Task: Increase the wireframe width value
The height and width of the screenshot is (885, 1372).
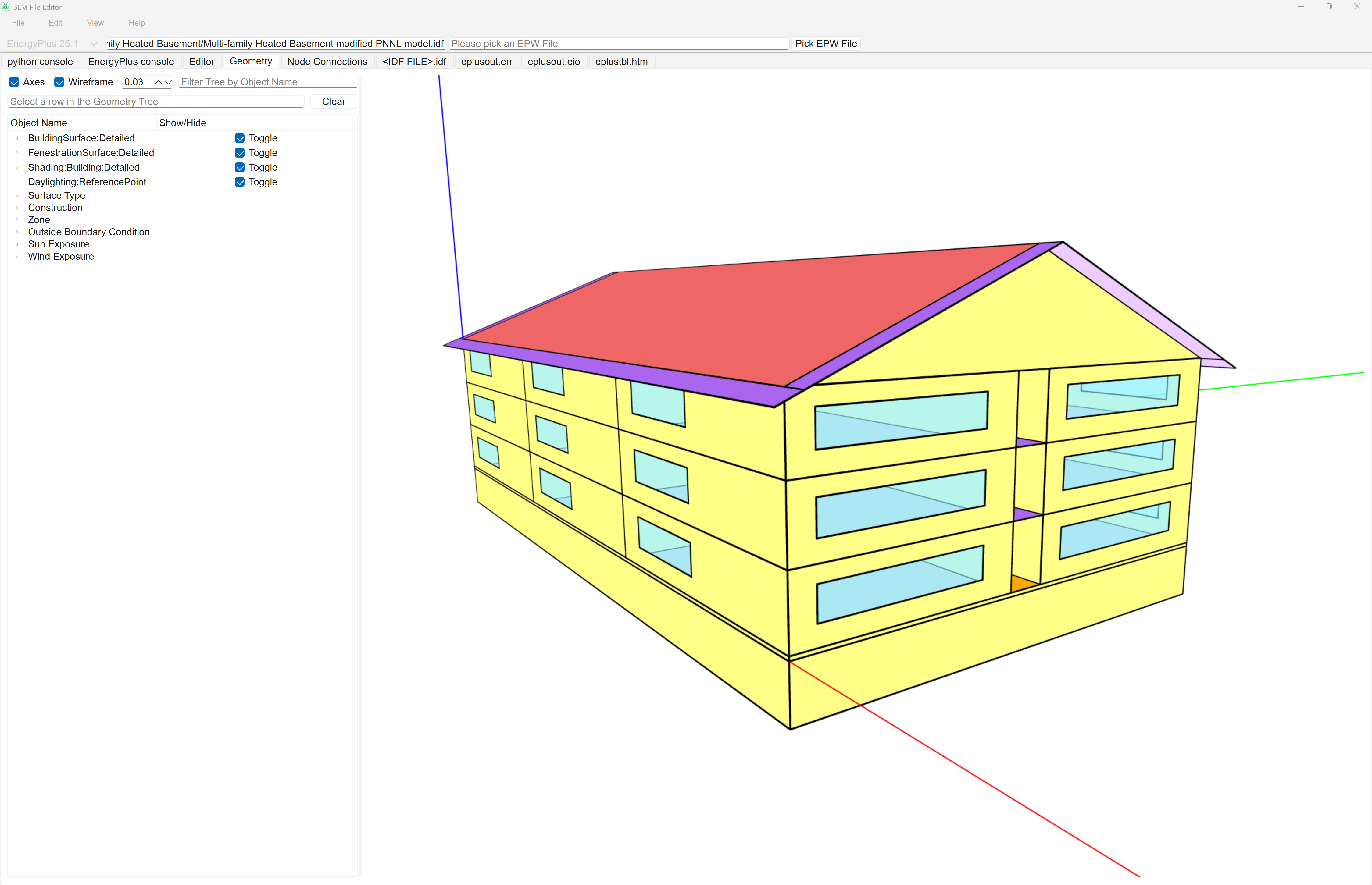Action: (x=158, y=82)
